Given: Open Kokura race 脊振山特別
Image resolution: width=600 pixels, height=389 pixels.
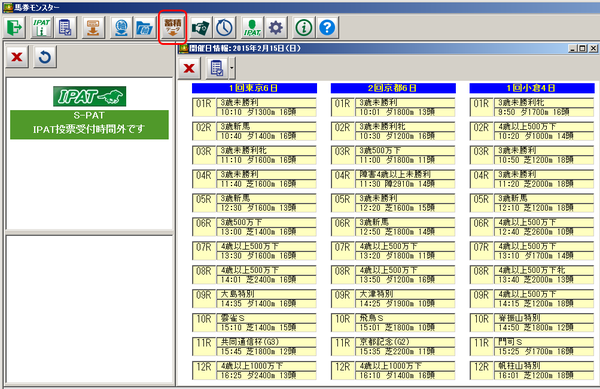Looking at the screenshot, I should coord(544,318).
